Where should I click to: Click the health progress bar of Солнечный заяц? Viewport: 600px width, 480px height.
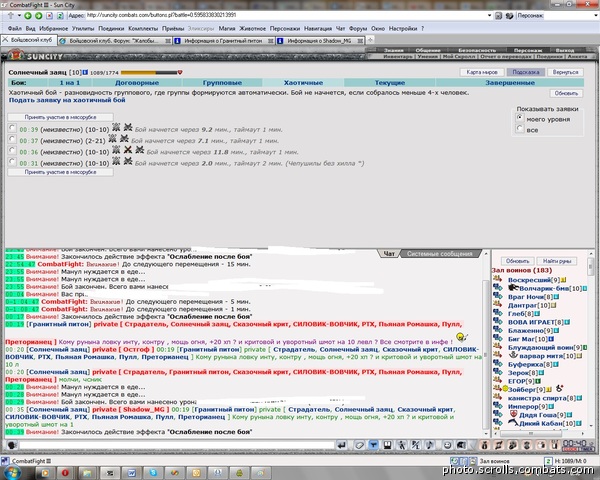coord(149,72)
